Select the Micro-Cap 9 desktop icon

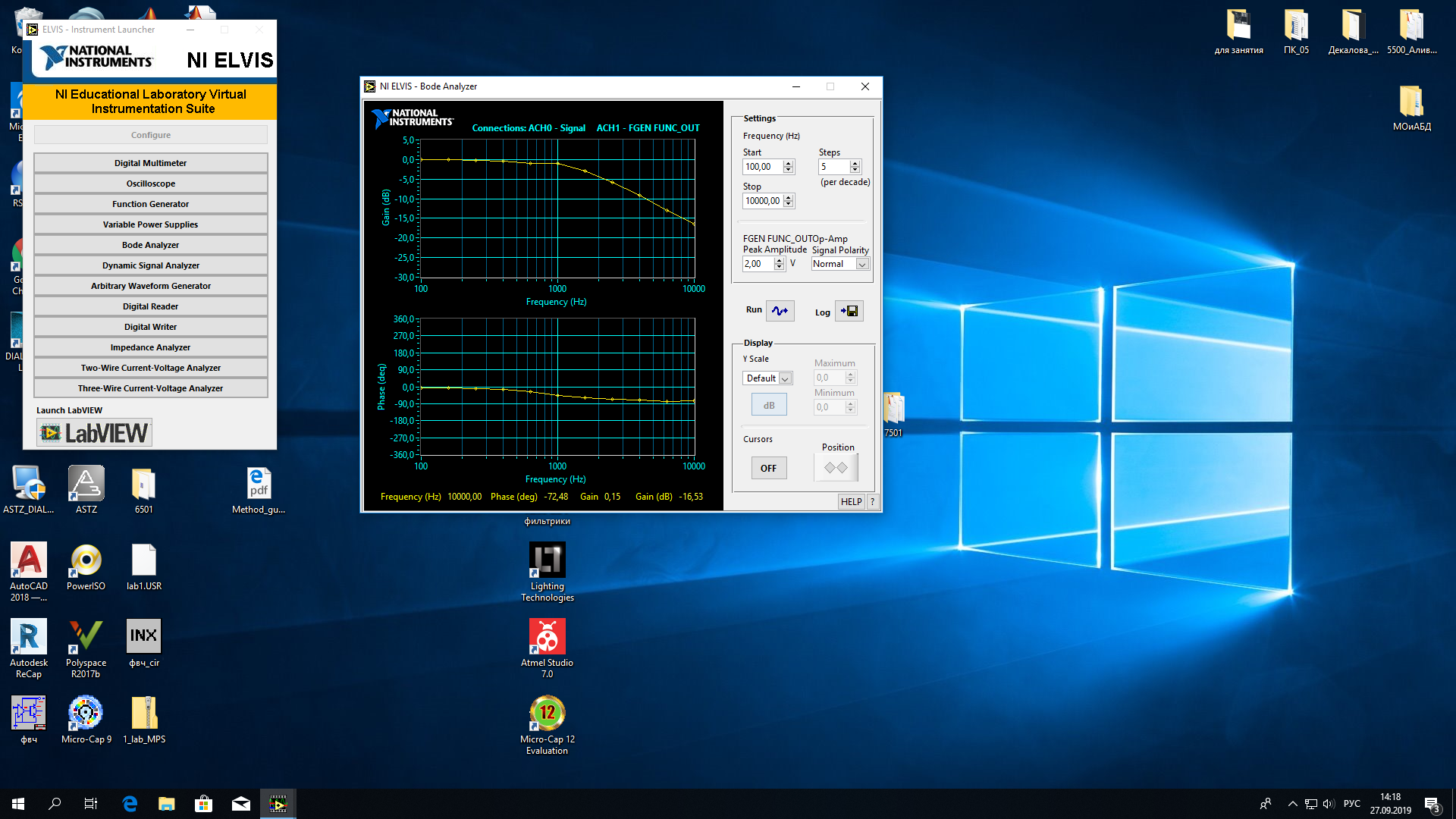(86, 720)
